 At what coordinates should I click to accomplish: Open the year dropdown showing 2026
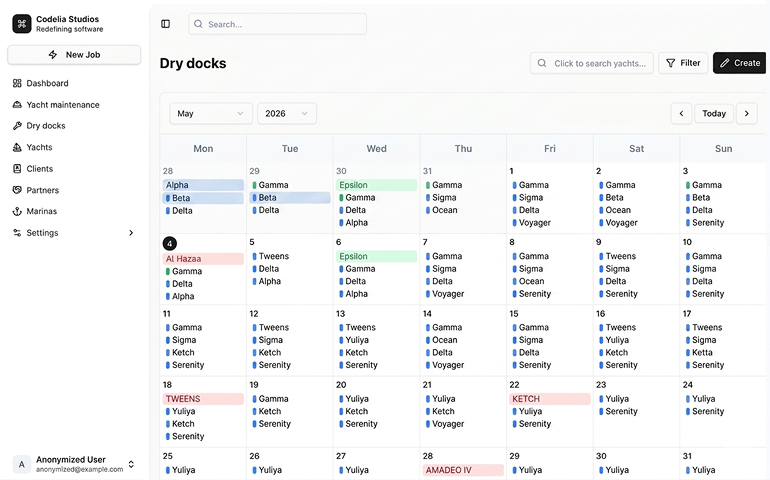pos(287,113)
